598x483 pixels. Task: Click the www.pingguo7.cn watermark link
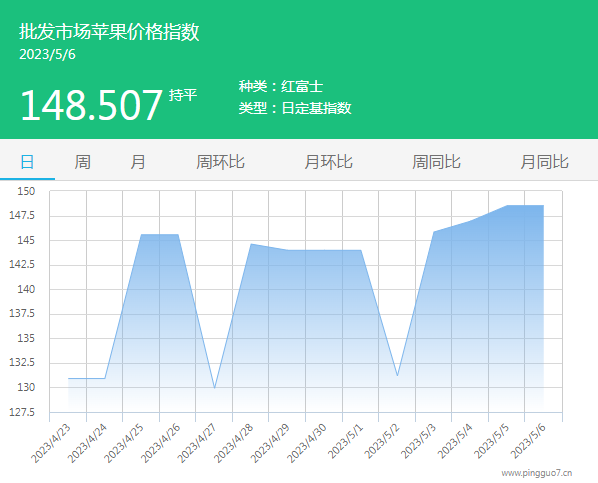(x=537, y=473)
